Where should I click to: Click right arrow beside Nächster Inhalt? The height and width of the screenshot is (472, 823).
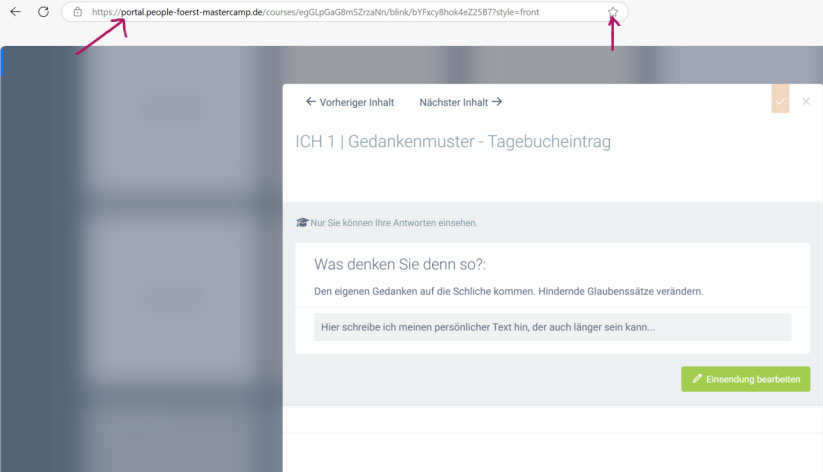point(497,102)
